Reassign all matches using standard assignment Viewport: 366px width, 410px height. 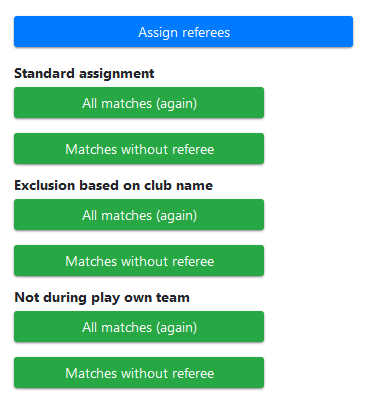(x=139, y=103)
